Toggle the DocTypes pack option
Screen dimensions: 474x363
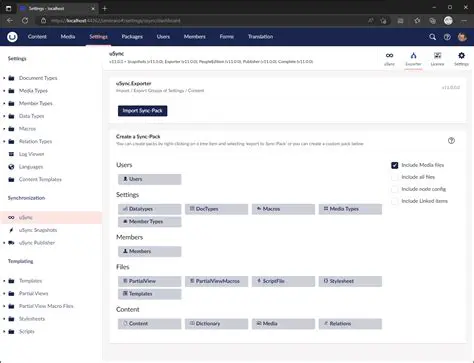pos(217,209)
